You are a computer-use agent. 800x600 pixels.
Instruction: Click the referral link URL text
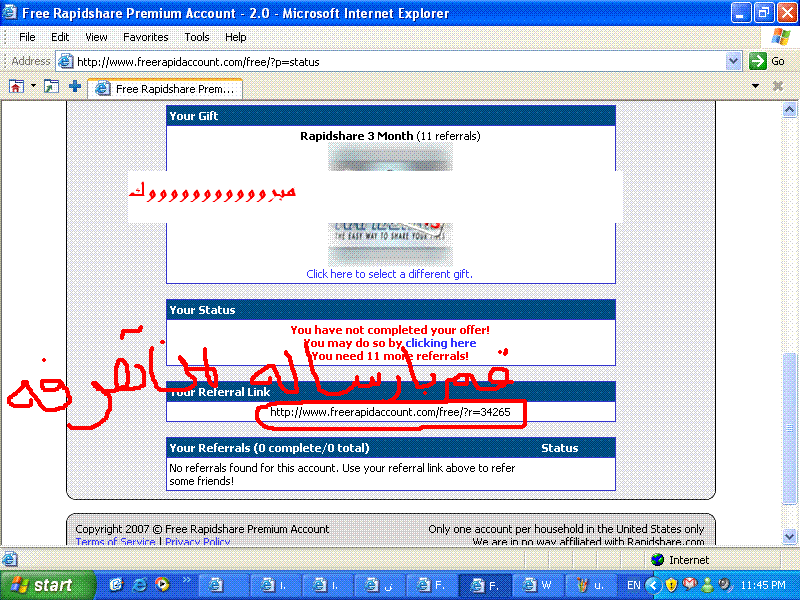click(390, 412)
